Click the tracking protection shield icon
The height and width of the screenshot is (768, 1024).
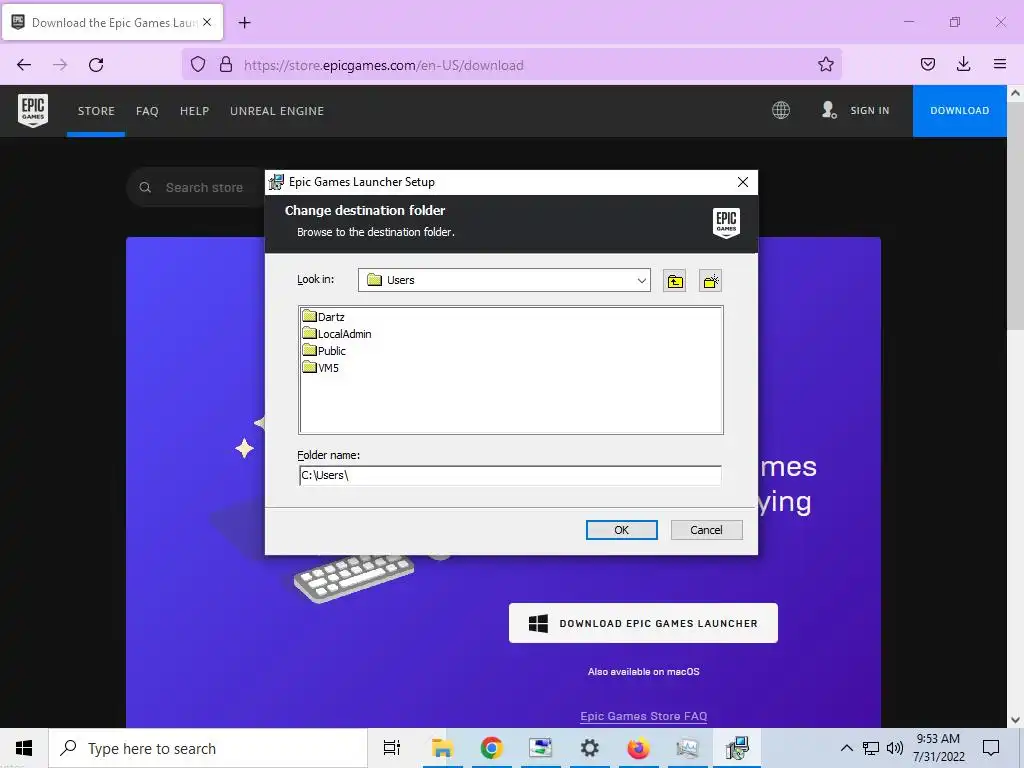point(198,65)
